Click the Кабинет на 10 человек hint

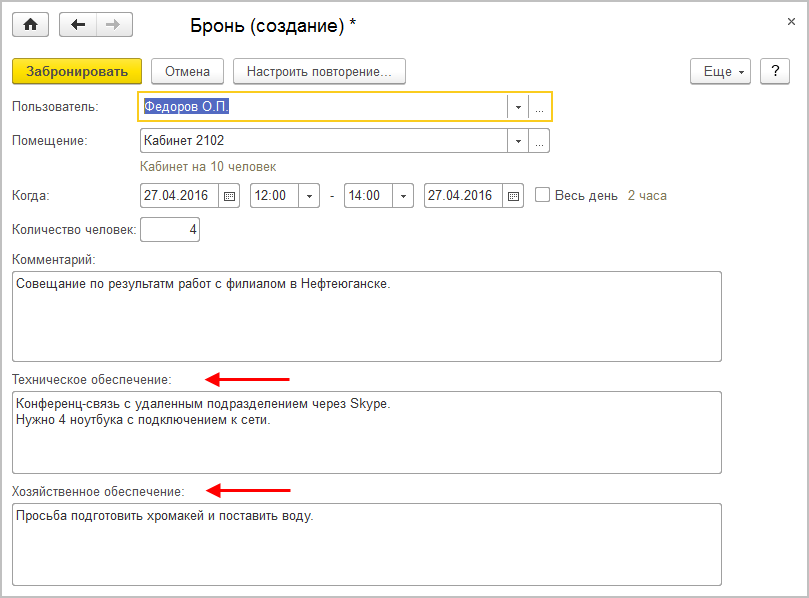click(208, 167)
